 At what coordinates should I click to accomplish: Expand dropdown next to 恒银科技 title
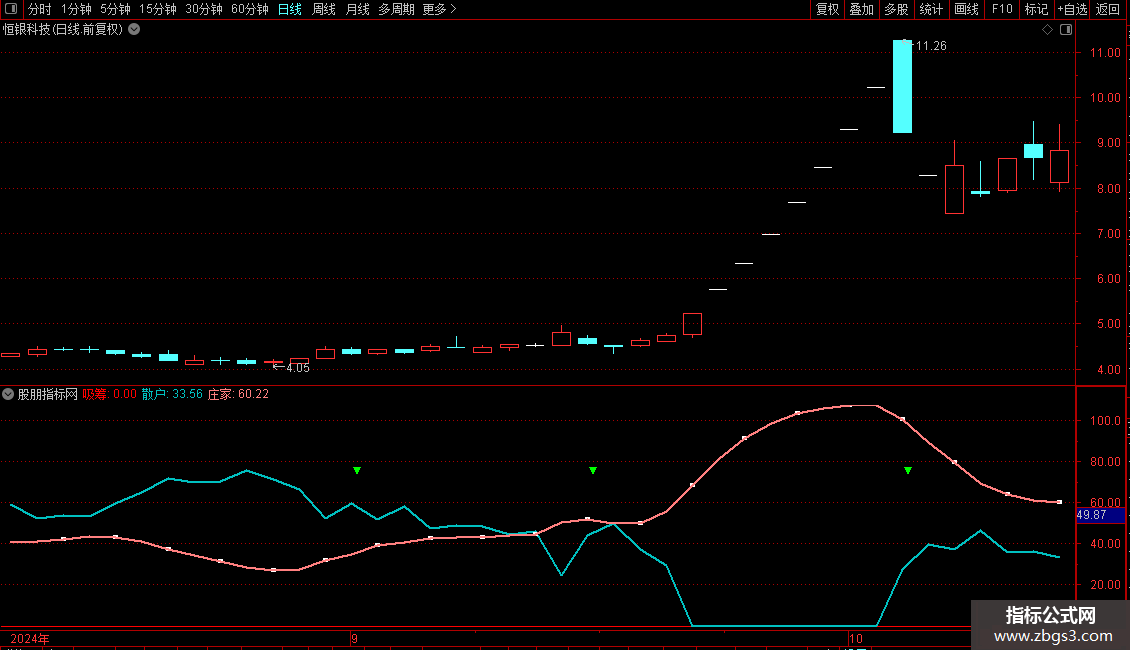pyautogui.click(x=134, y=30)
